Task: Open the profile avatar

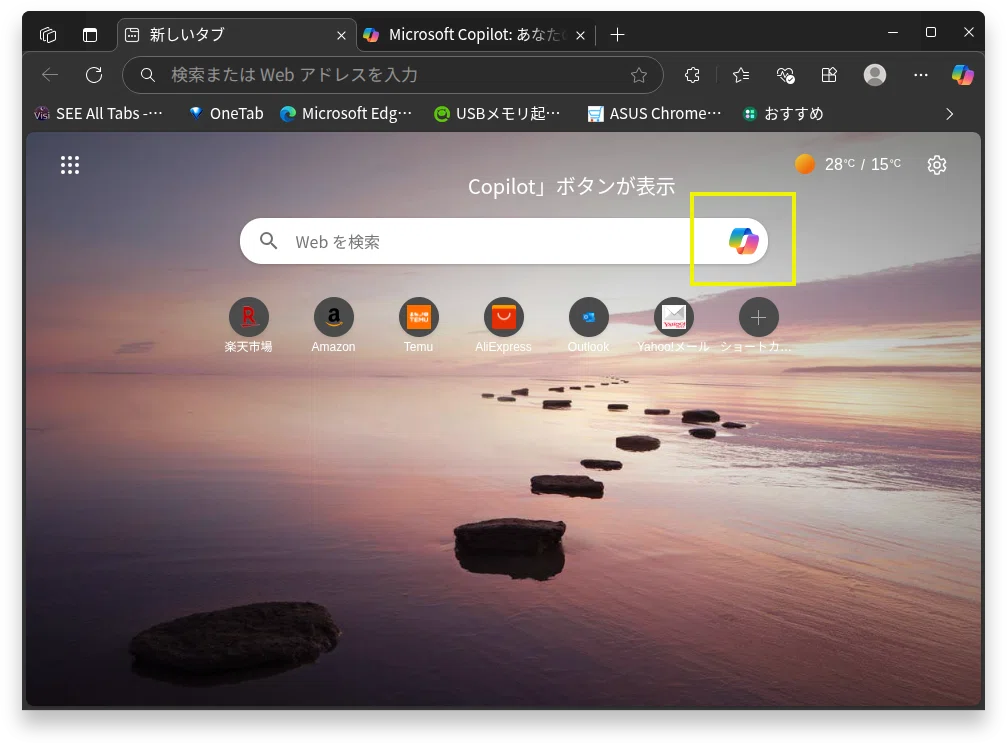Action: [875, 75]
